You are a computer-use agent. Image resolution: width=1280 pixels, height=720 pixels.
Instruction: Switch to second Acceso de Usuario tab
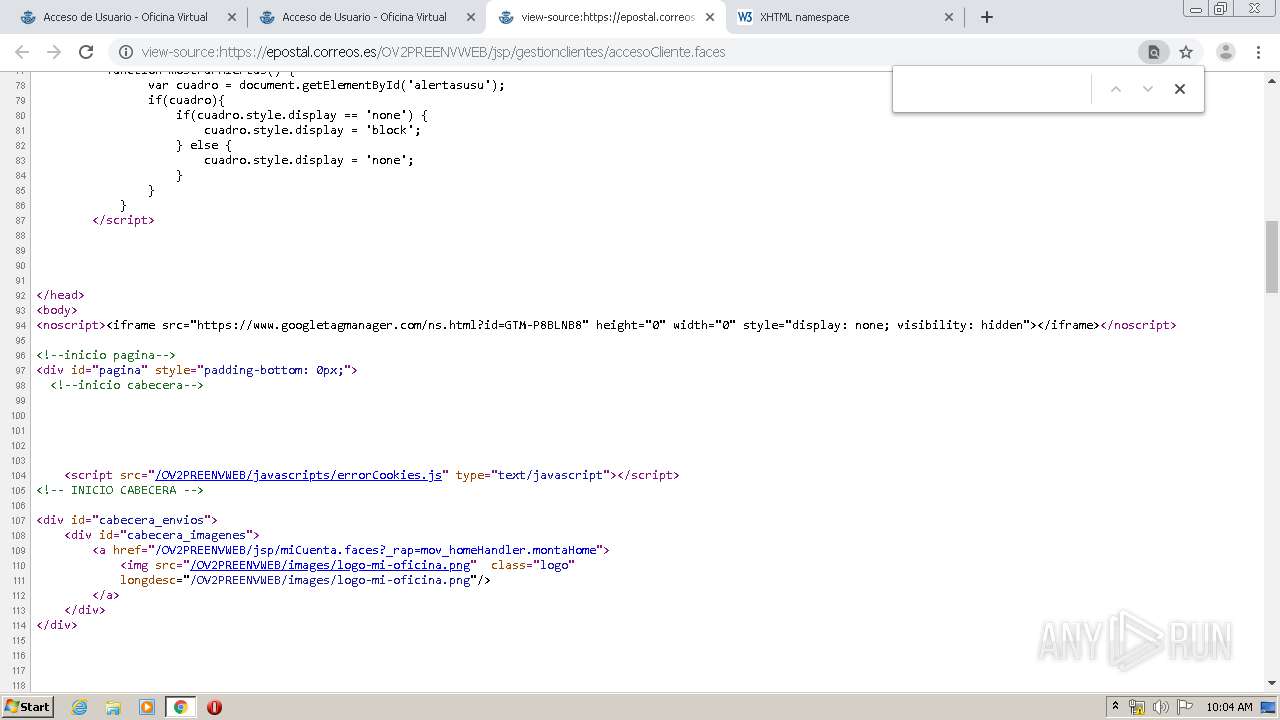click(364, 17)
